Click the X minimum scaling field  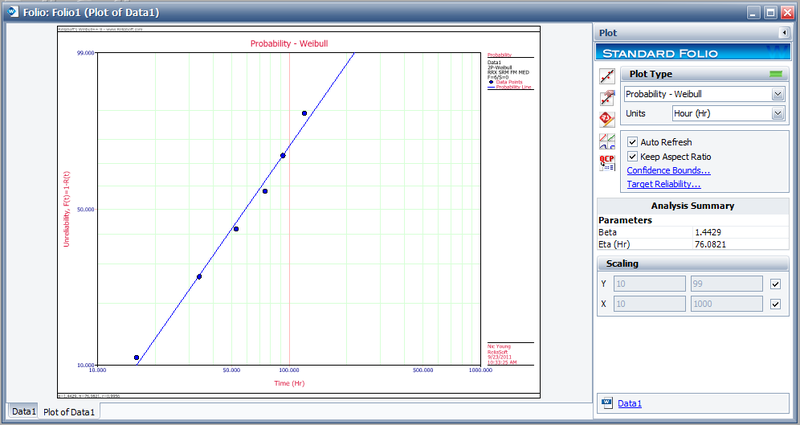click(x=649, y=304)
